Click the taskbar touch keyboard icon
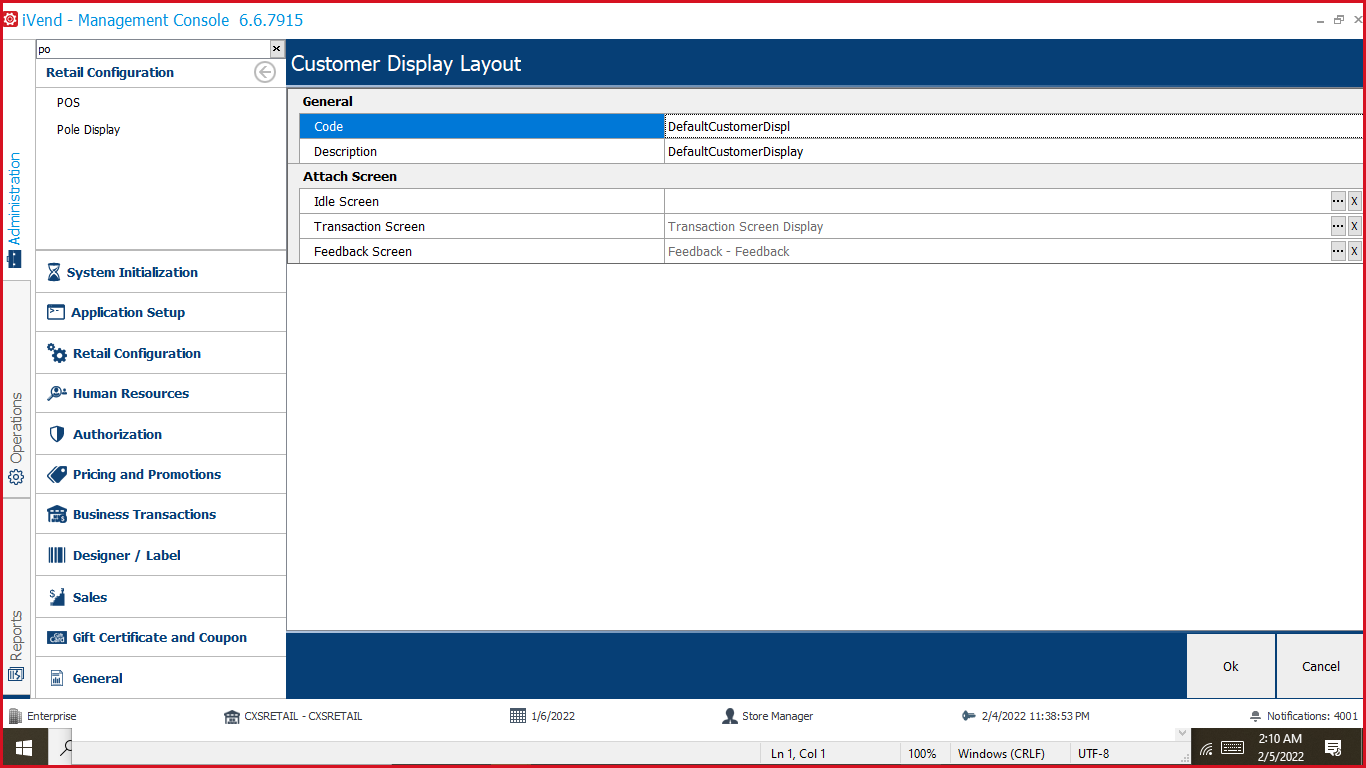Image resolution: width=1366 pixels, height=768 pixels. coord(1232,747)
